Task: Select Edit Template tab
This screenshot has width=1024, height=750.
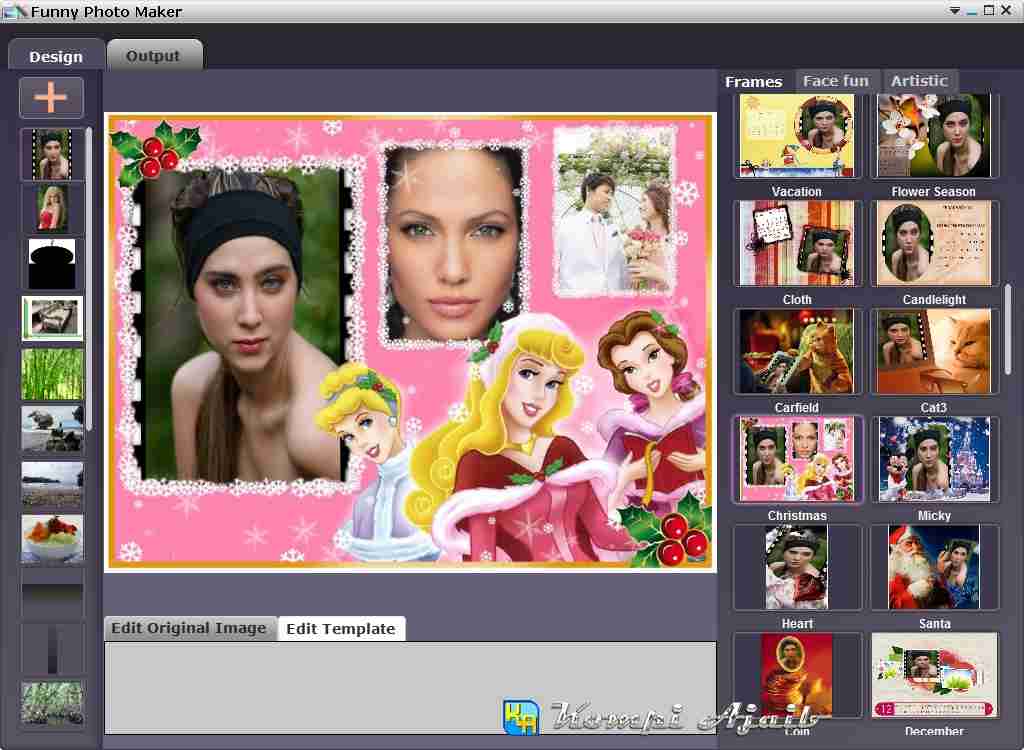Action: click(x=341, y=628)
